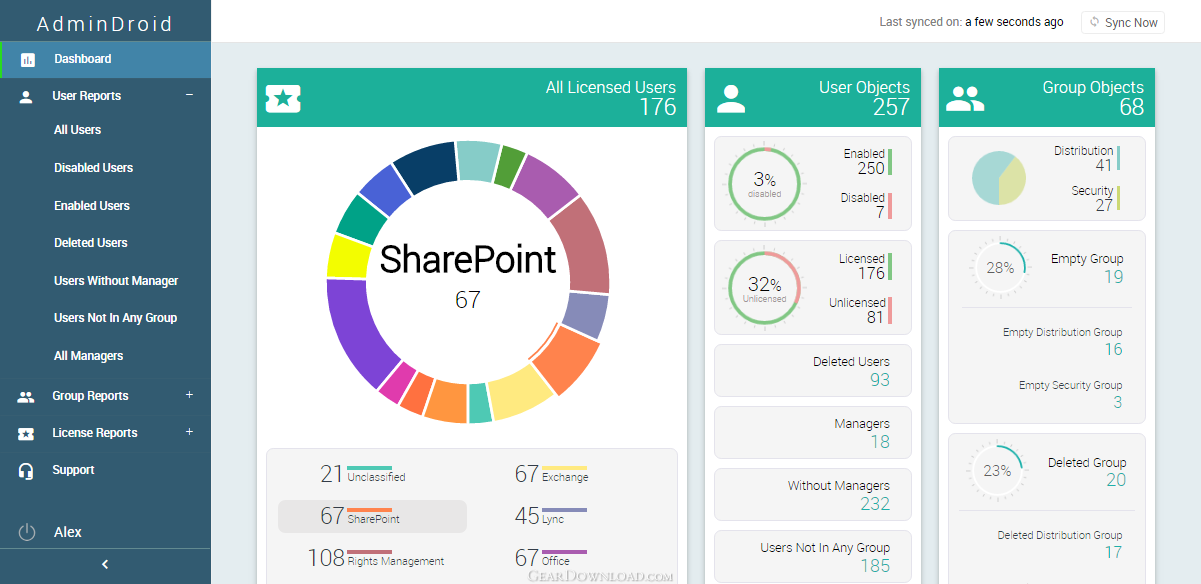Viewport: 1201px width, 584px height.
Task: Collapse the sidebar with the left chevron
Action: pyautogui.click(x=105, y=565)
